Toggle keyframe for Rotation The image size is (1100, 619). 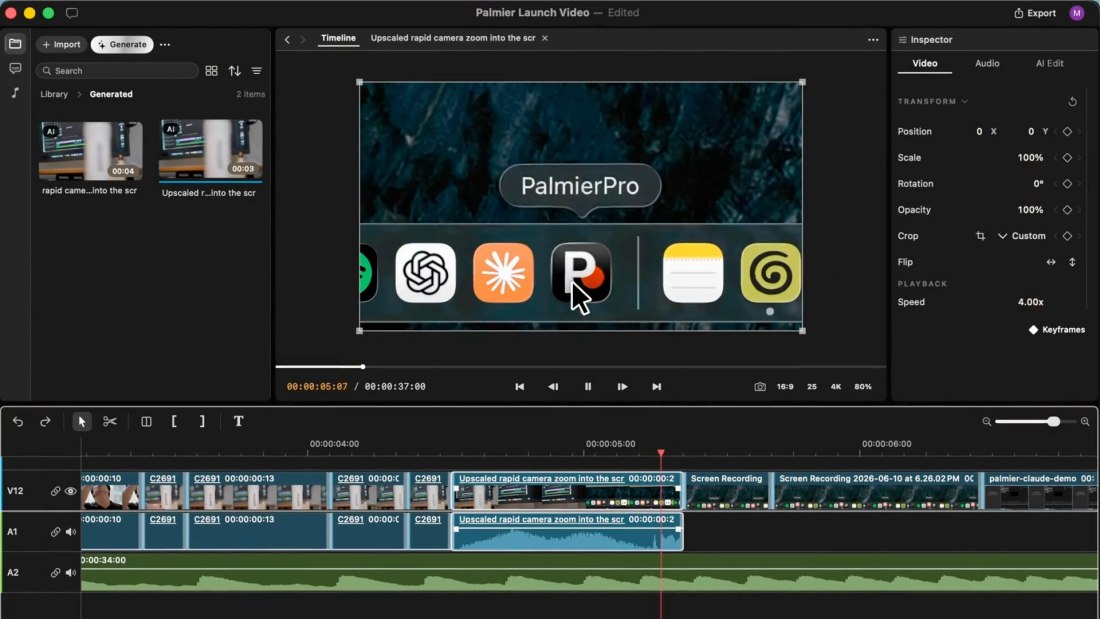1067,184
